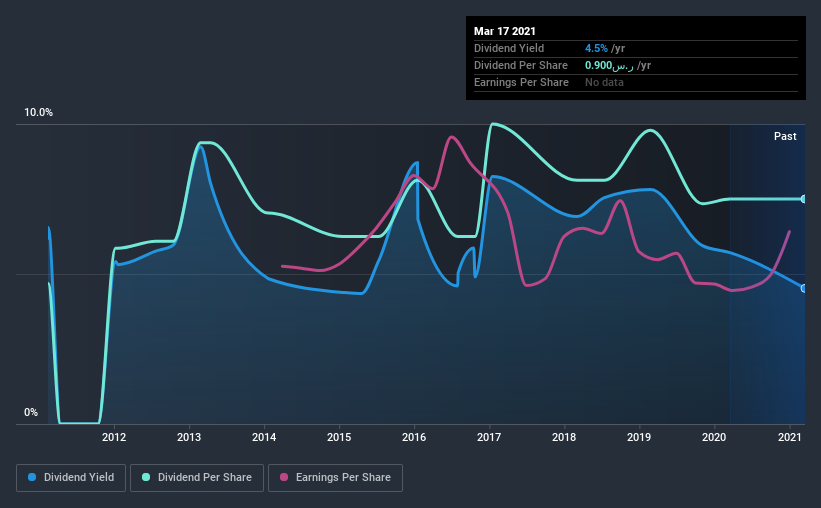Click the tooltip Earnings Per Share row label

pos(521,82)
